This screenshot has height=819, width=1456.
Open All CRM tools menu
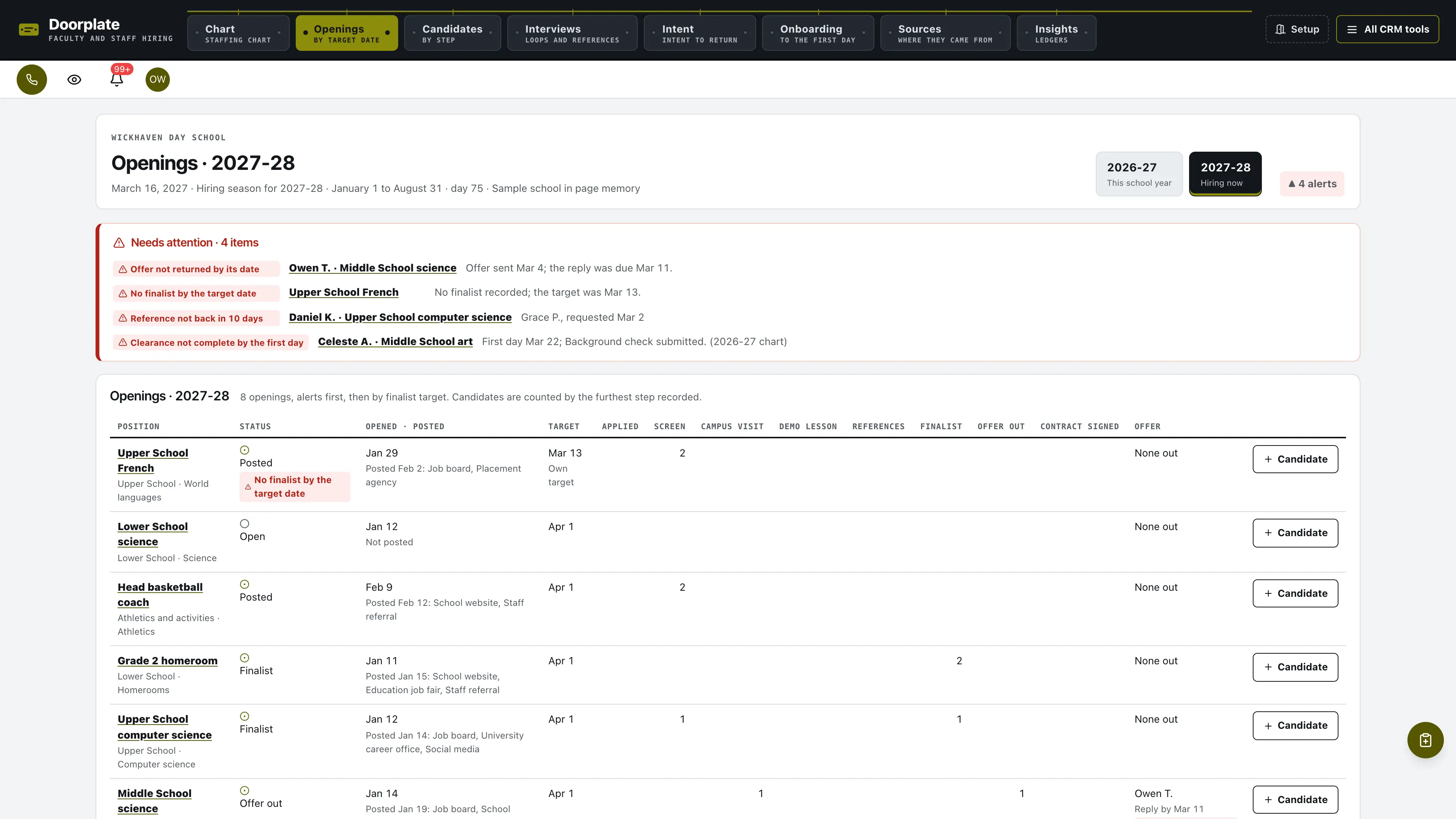coord(1387,30)
